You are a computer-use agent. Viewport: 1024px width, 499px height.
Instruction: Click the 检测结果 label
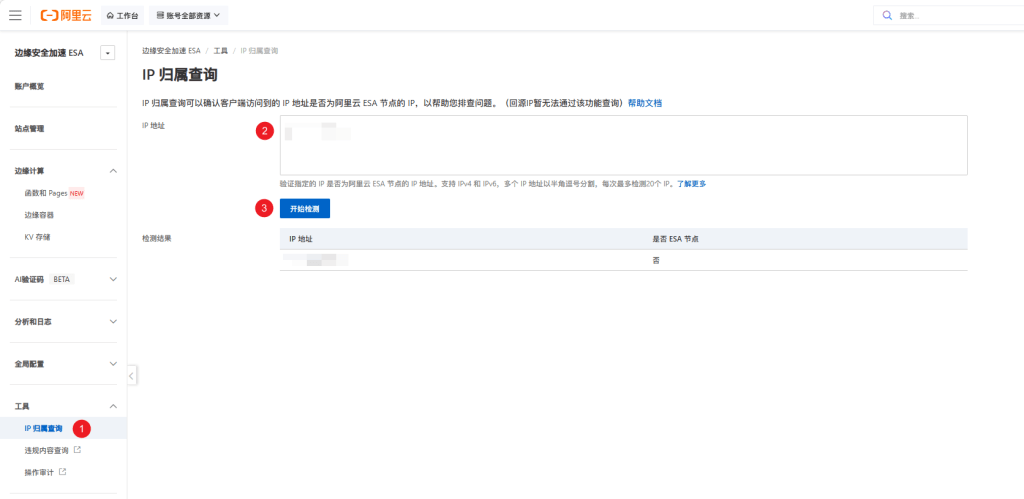click(157, 239)
